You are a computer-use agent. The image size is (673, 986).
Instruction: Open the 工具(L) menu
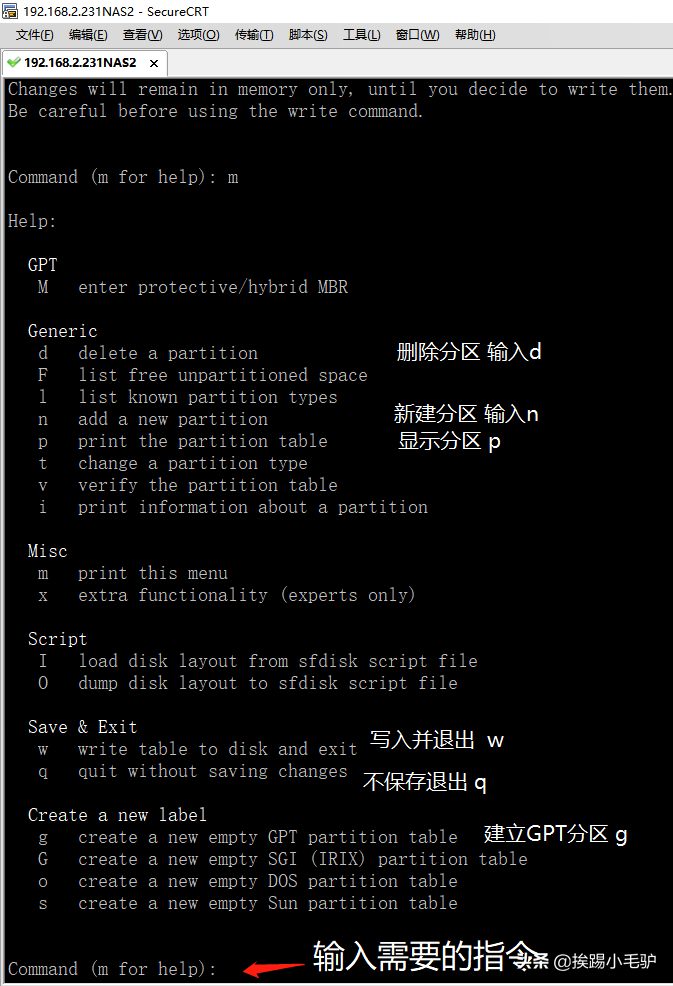(361, 35)
